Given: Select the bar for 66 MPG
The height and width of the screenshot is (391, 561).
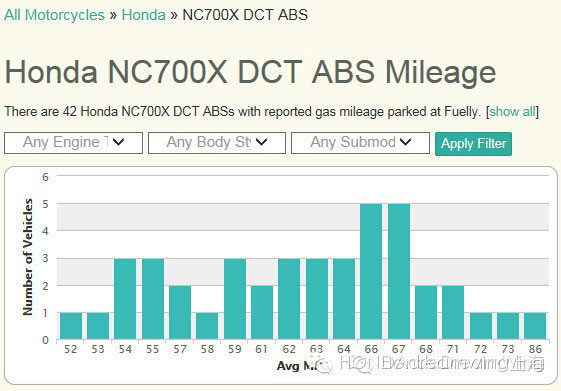Looking at the screenshot, I should (371, 272).
